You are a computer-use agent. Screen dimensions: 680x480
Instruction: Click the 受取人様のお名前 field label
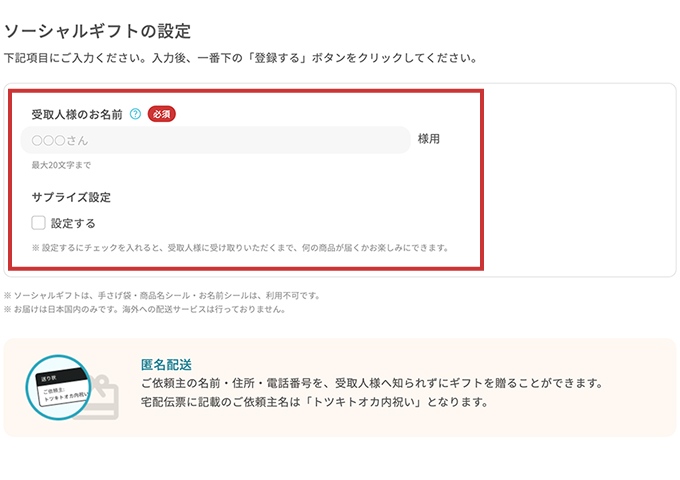point(77,114)
